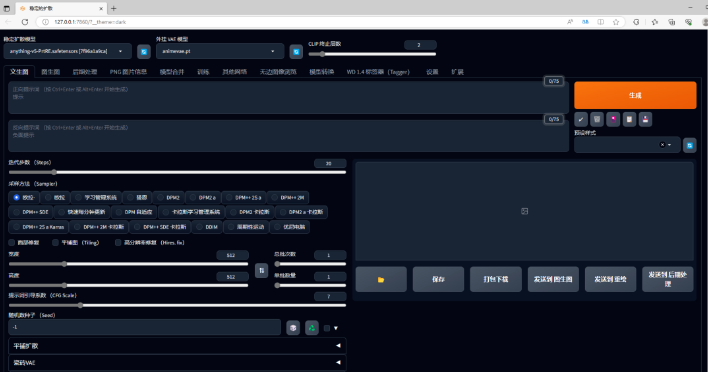The image size is (708, 372).
Task: Refresh the Stable Diffusion checkpoint list
Action: [144, 51]
